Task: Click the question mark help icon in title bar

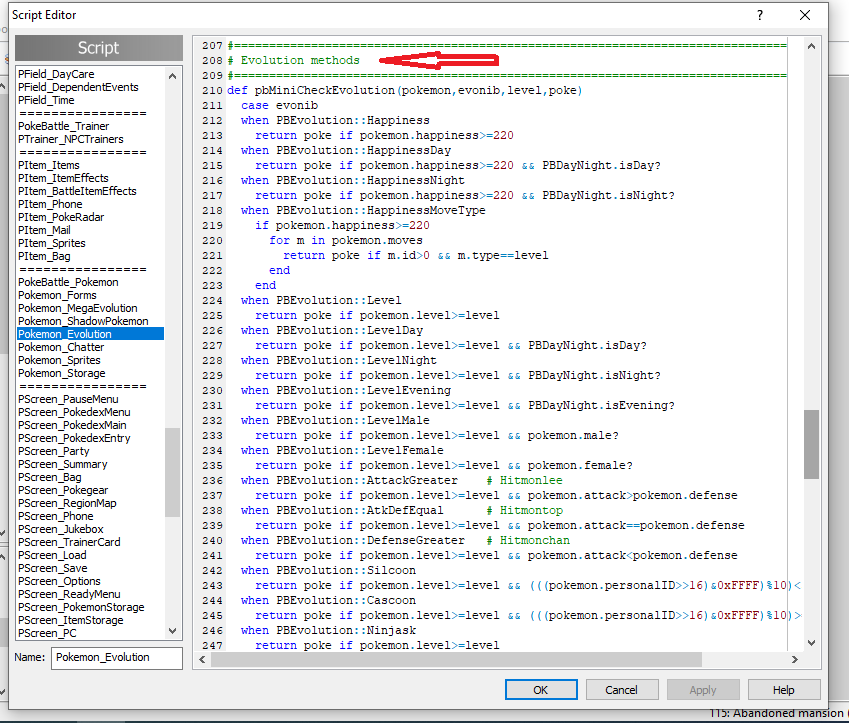Action: click(x=763, y=15)
